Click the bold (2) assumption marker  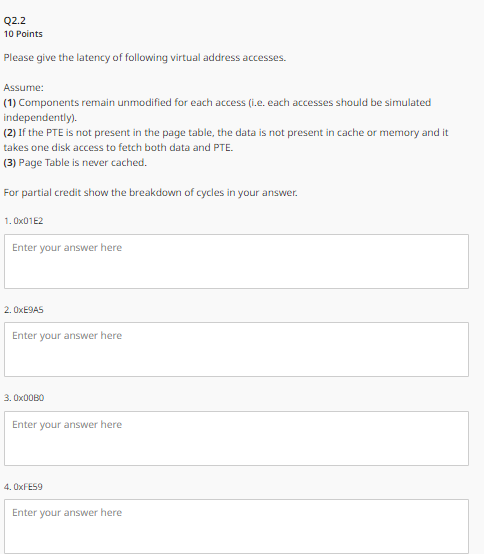coord(10,132)
